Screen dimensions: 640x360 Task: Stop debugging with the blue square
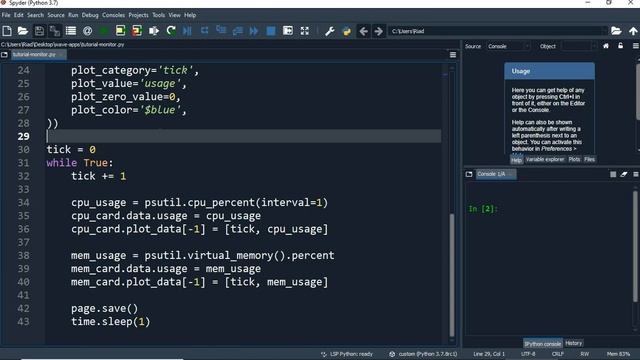click(x=271, y=31)
